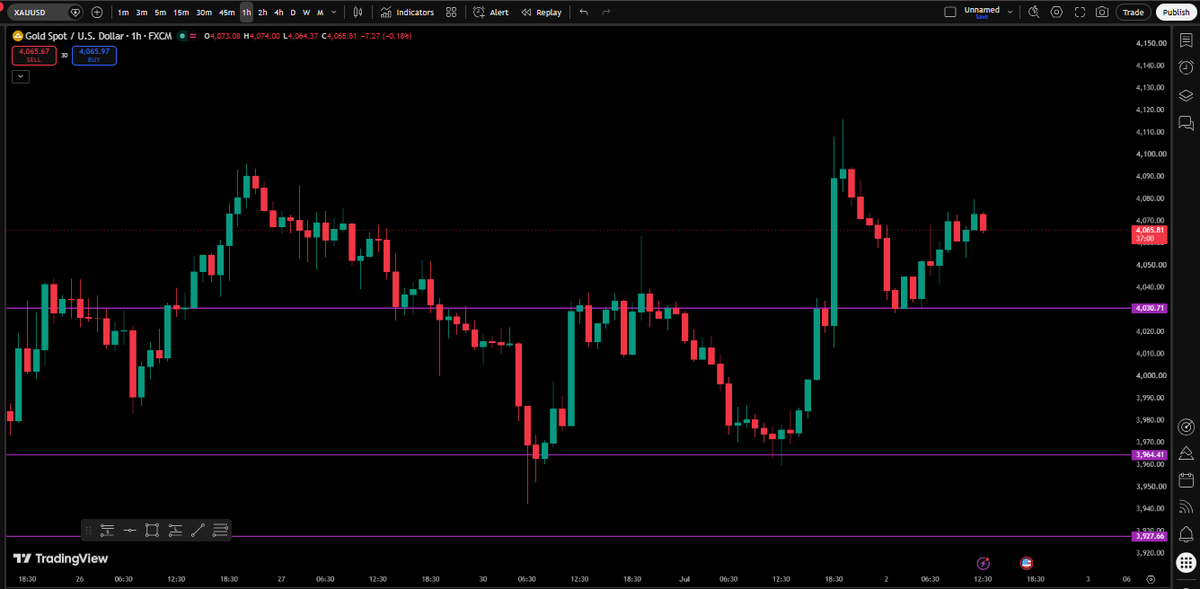Open the calendar sidebar panel
The image size is (1200, 589).
[x=1186, y=480]
